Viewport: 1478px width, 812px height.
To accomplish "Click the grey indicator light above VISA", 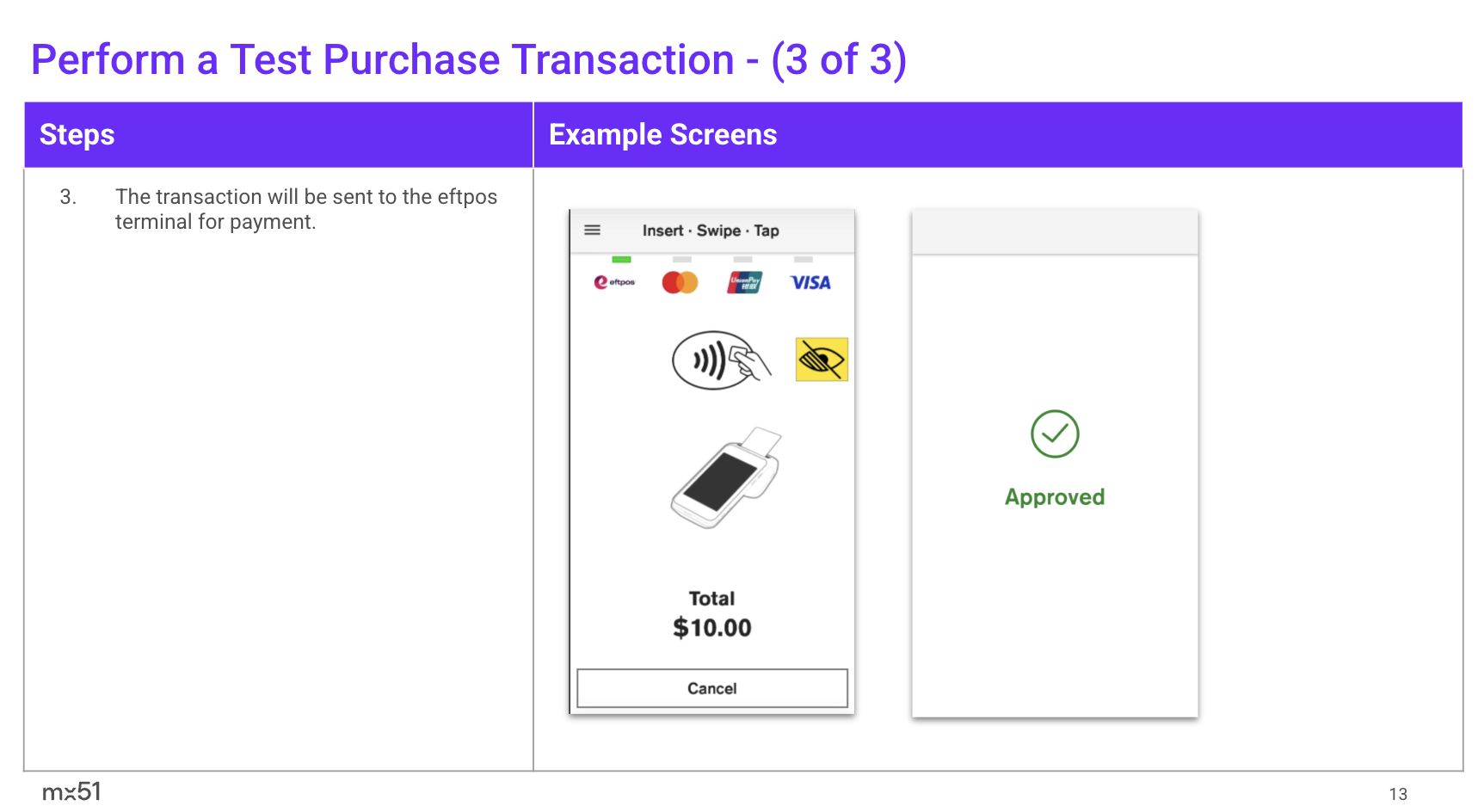I will 803,259.
